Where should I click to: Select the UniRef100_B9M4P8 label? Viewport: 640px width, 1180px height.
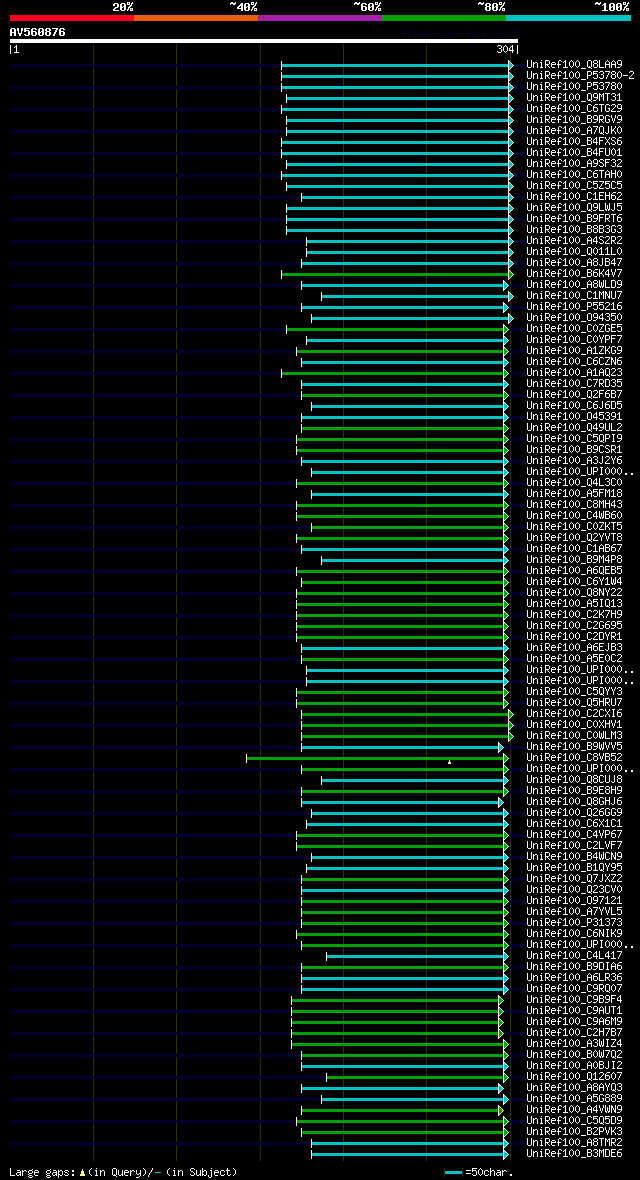(574, 559)
